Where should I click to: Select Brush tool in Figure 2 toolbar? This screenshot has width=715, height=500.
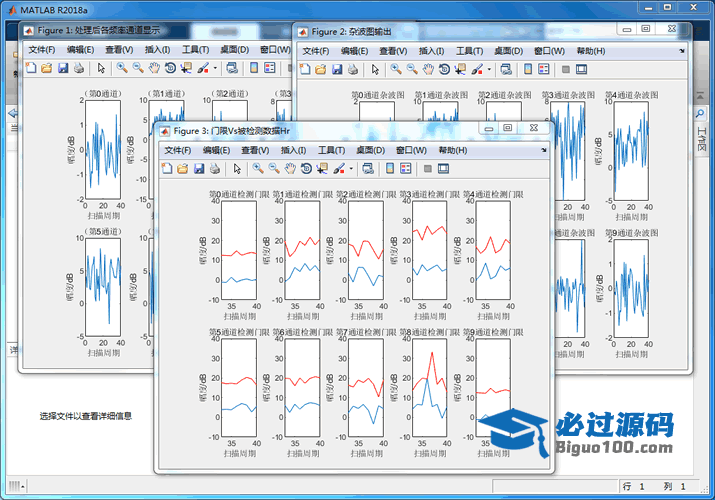(477, 69)
